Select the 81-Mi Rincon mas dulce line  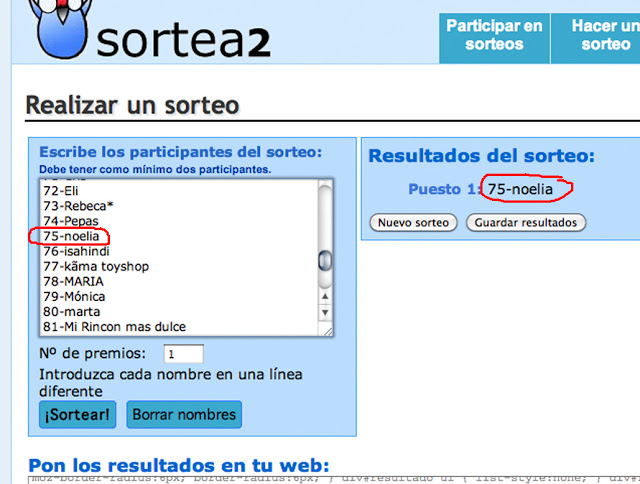(114, 326)
